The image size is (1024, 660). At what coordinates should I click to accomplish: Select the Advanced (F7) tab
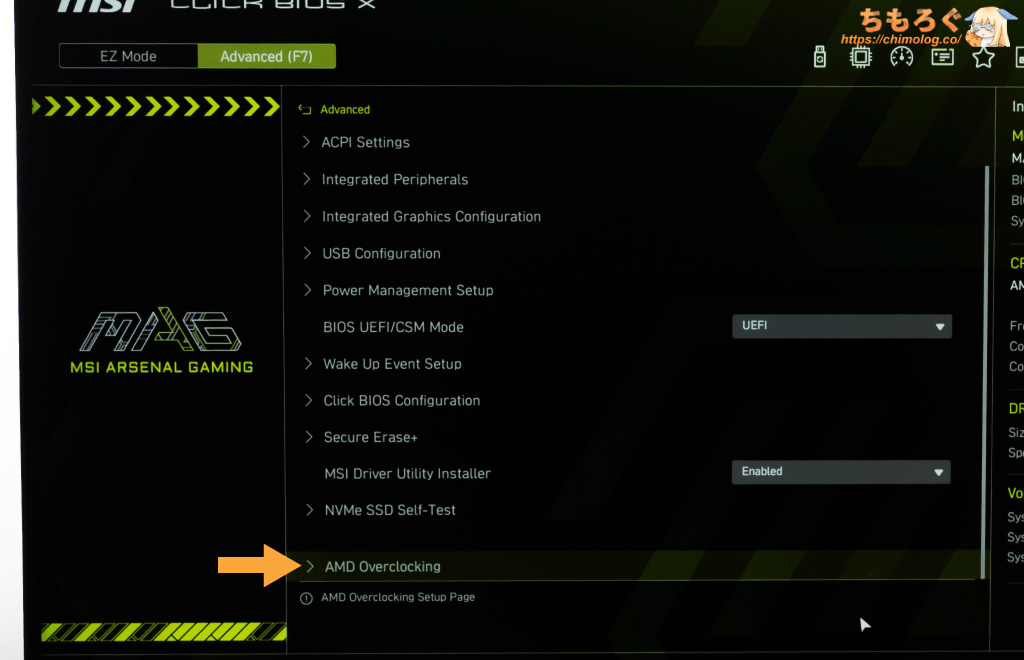click(266, 56)
